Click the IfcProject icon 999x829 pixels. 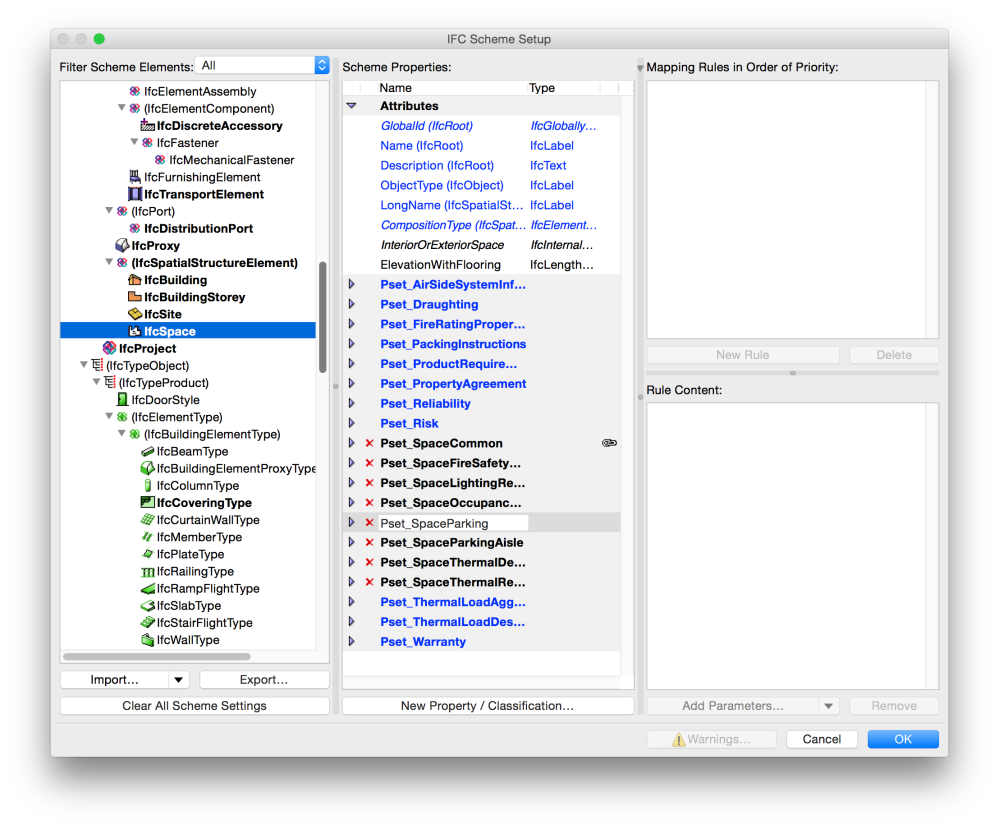click(x=110, y=348)
